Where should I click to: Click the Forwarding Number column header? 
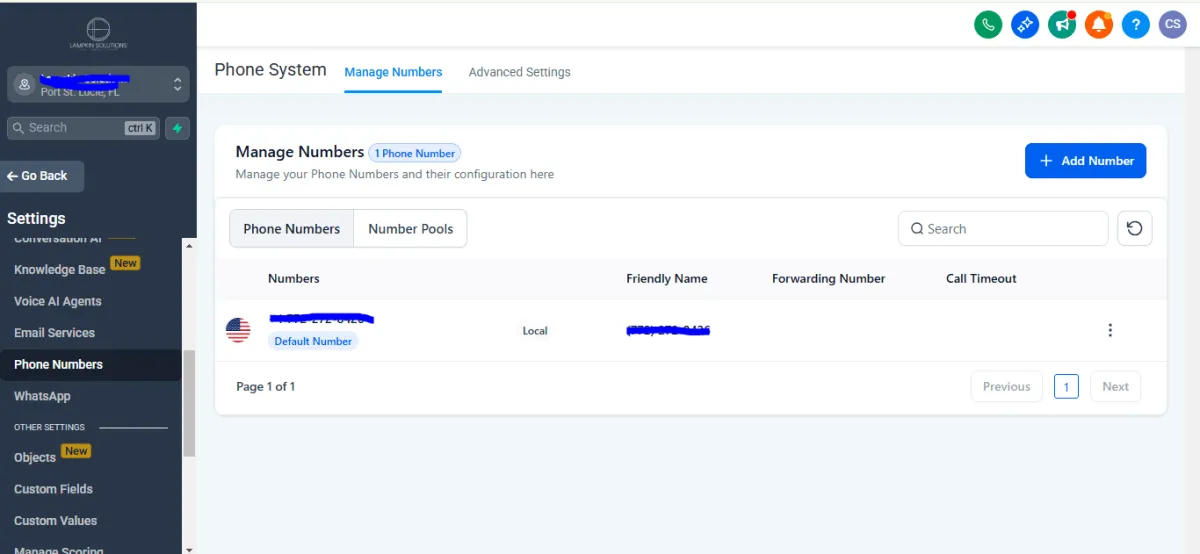pyautogui.click(x=829, y=279)
